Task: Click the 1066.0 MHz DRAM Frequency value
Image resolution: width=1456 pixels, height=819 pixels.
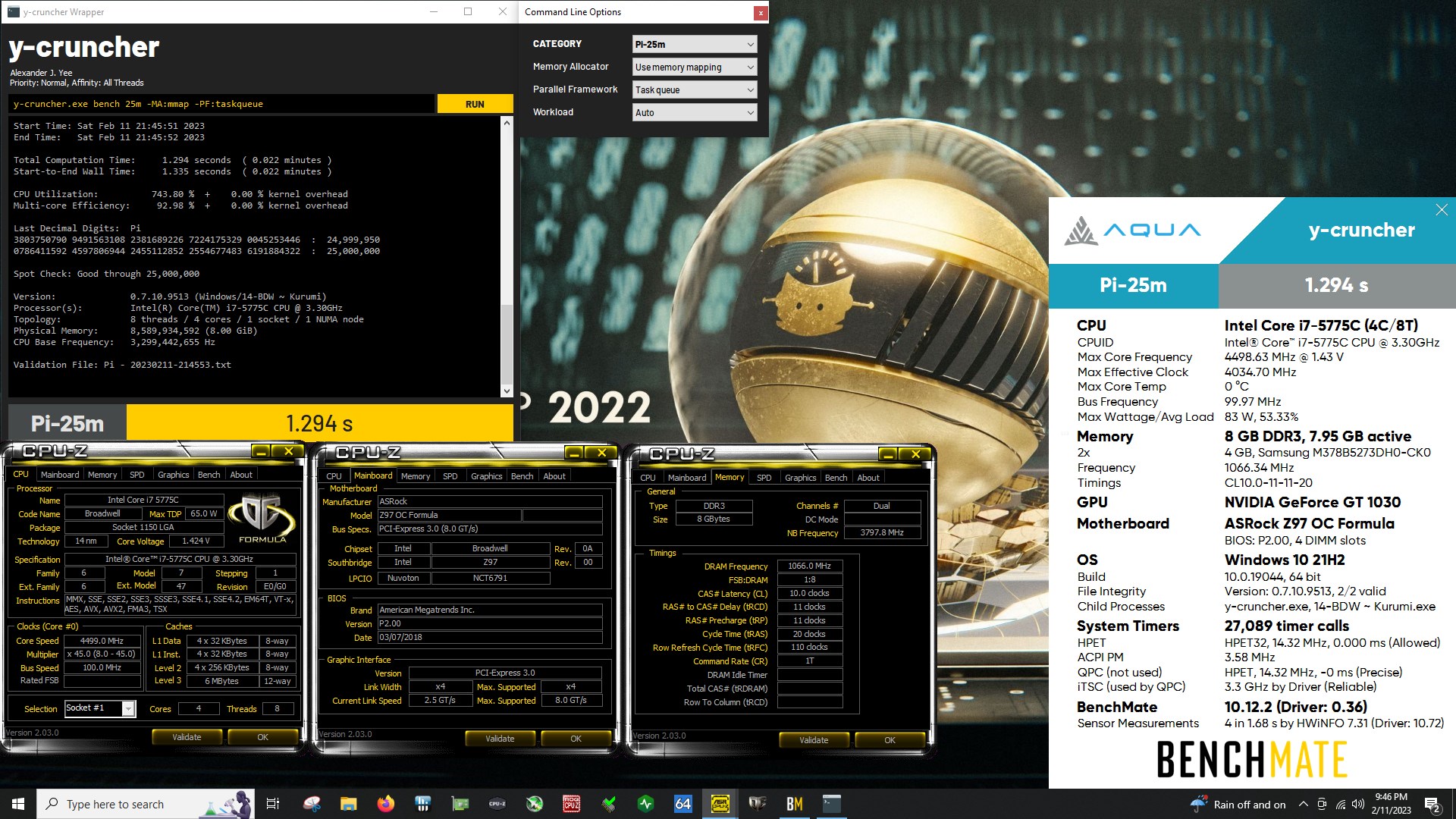Action: tap(810, 566)
